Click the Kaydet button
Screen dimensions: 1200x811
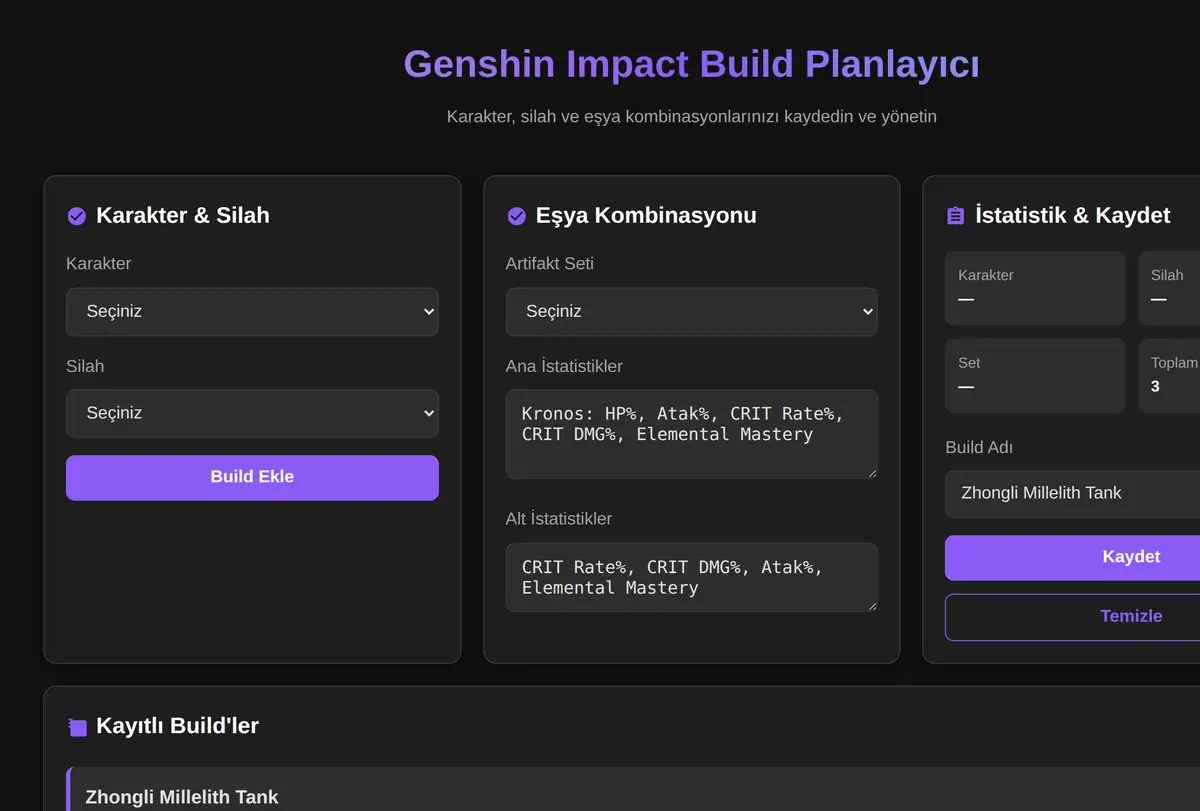pos(1072,557)
